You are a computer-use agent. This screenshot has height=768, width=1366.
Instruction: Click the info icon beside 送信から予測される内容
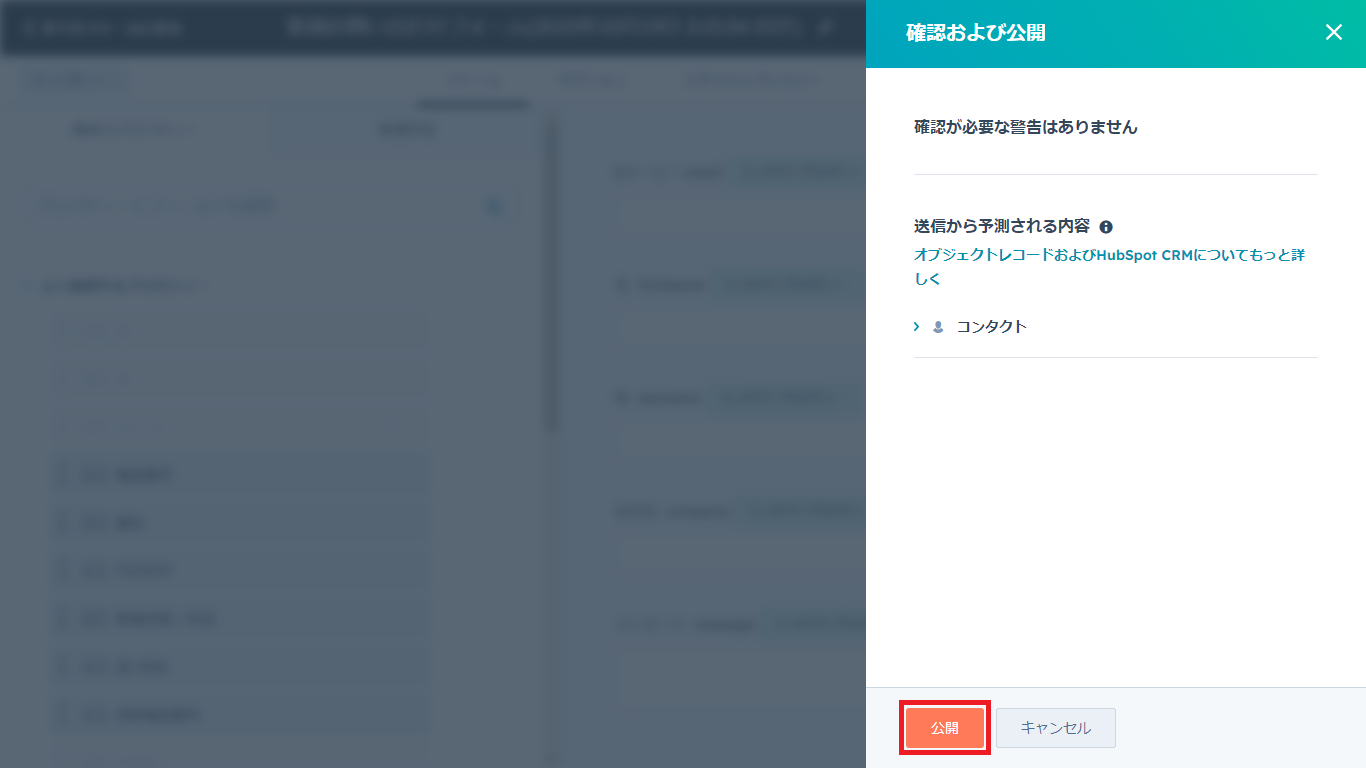point(1106,226)
